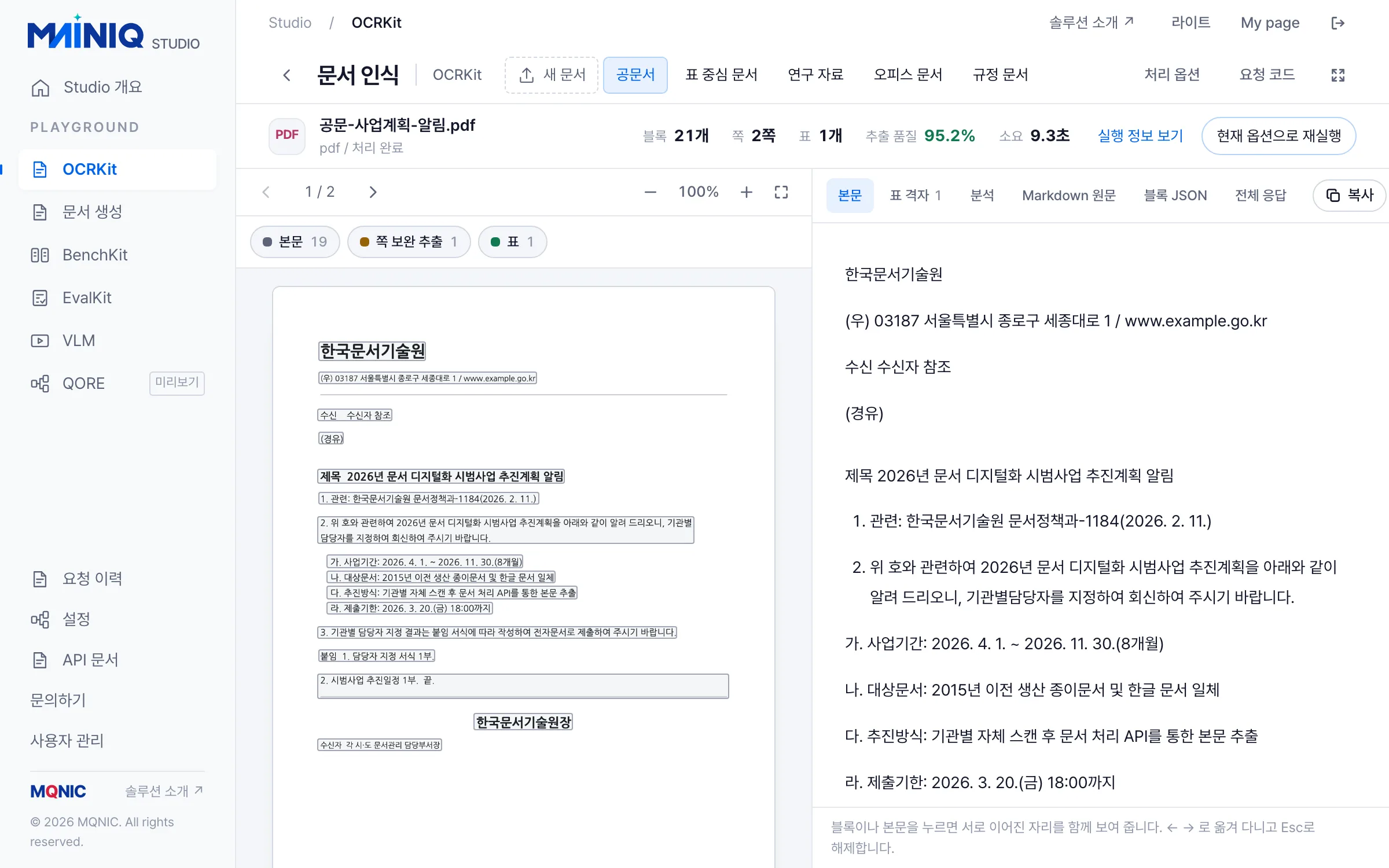Copy the result with the 복사 button
This screenshot has width=1389, height=868.
1350,196
